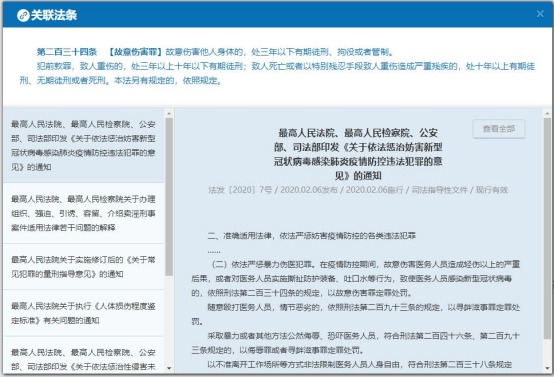The image size is (554, 377).
Task: Click the right content scrollbar thumb
Action: point(547,229)
